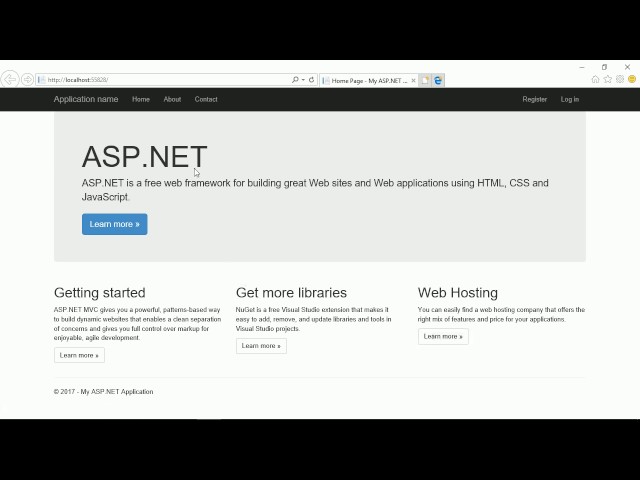This screenshot has width=640, height=480.
Task: Open Microsoft Edge icon next to tabs
Action: coord(438,80)
